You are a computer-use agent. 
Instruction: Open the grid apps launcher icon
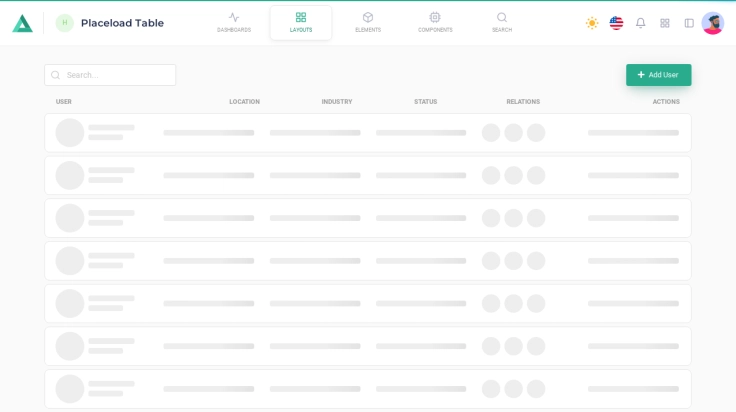point(665,23)
